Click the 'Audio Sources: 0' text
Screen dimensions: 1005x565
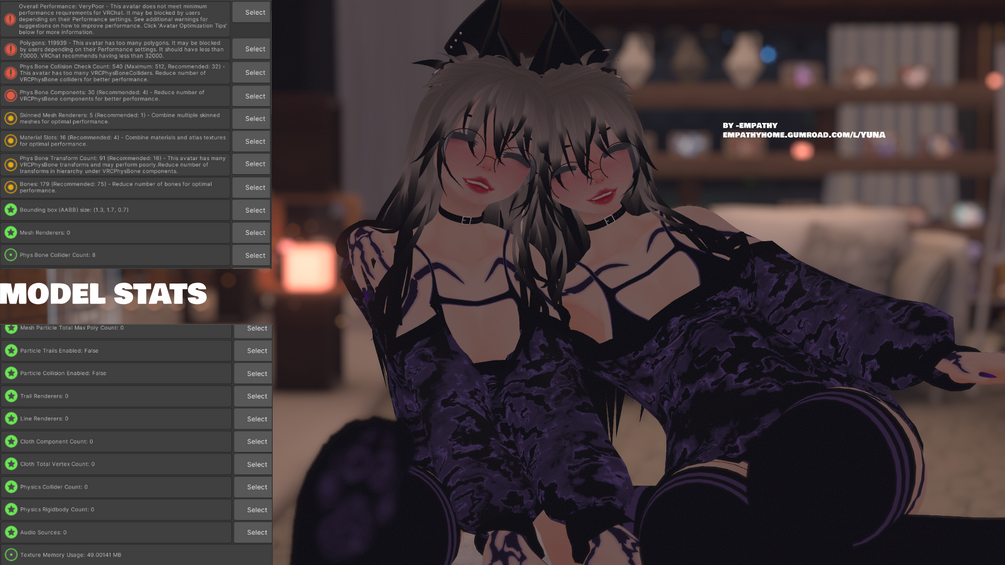(x=43, y=532)
